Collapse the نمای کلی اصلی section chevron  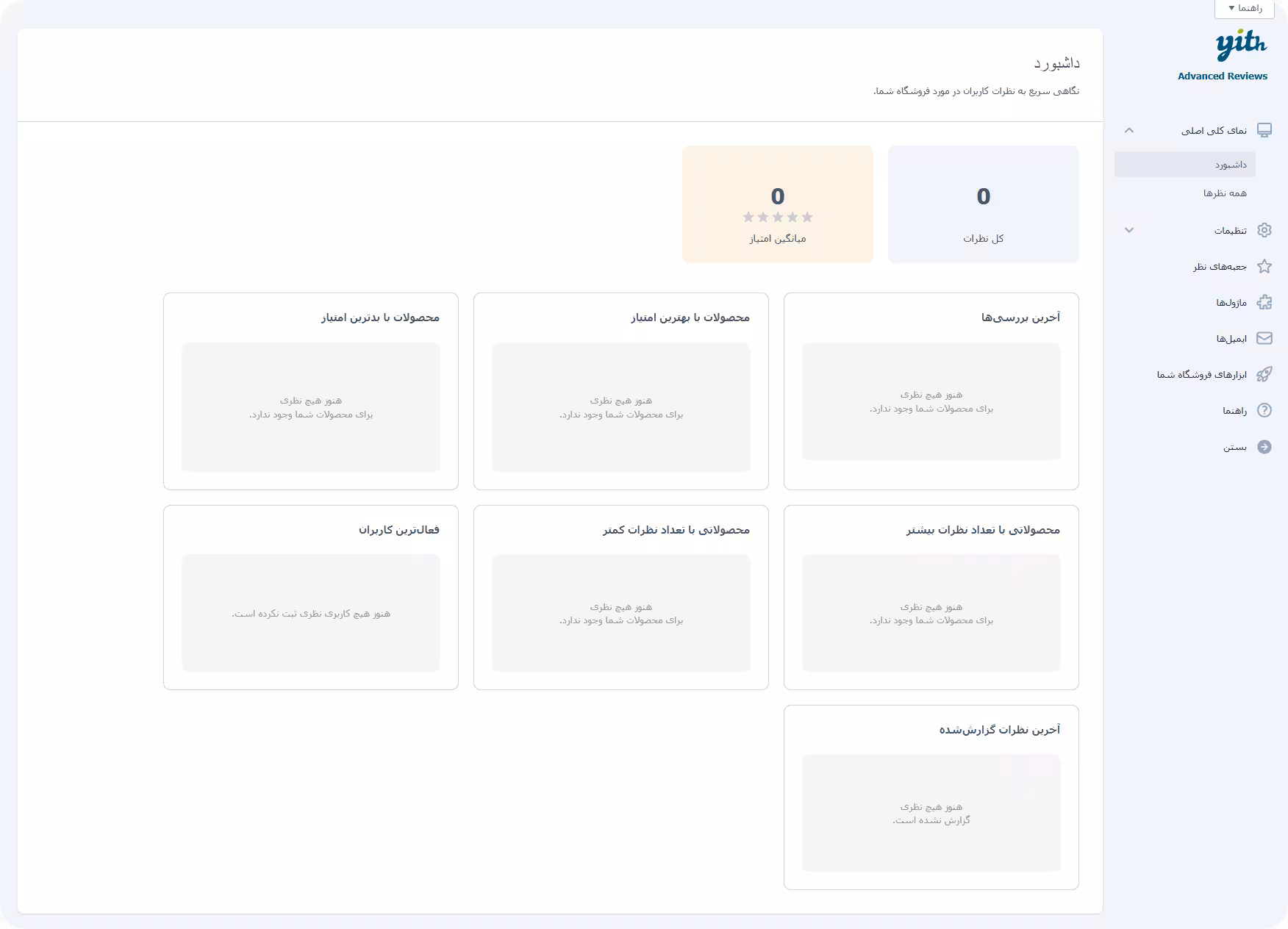pyautogui.click(x=1129, y=130)
